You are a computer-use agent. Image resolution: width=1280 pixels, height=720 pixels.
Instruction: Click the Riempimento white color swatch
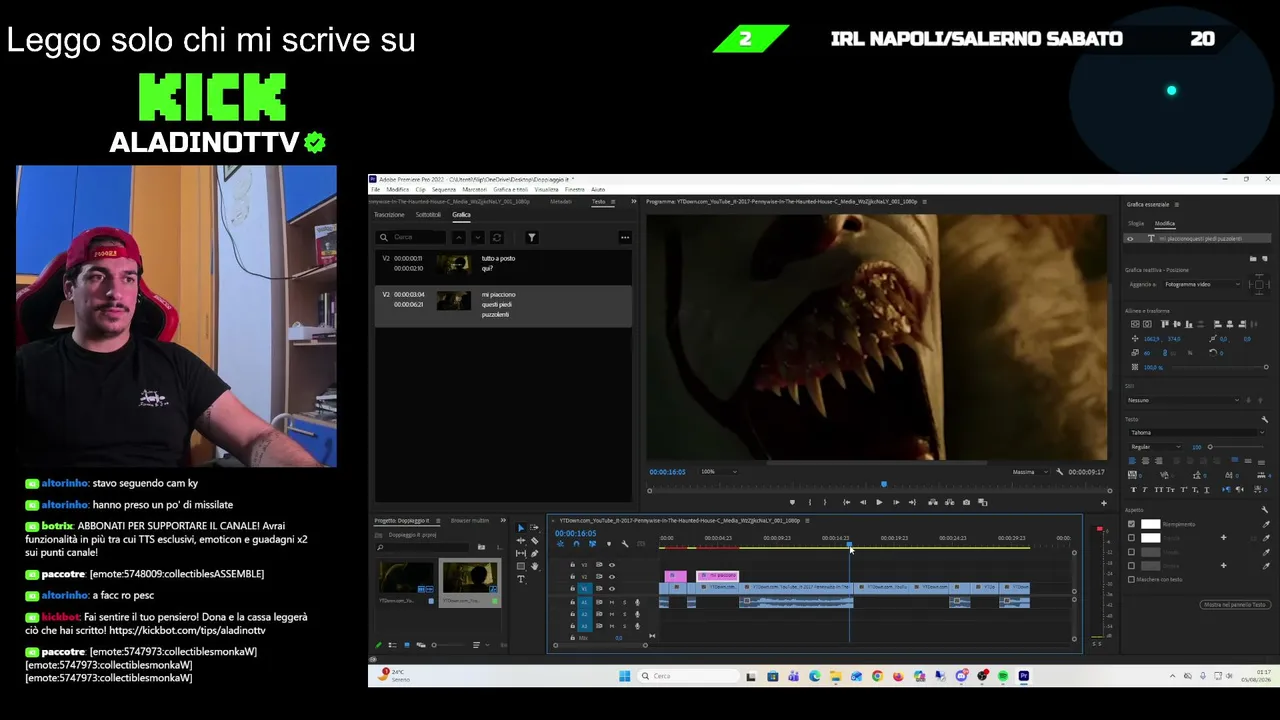[1151, 524]
